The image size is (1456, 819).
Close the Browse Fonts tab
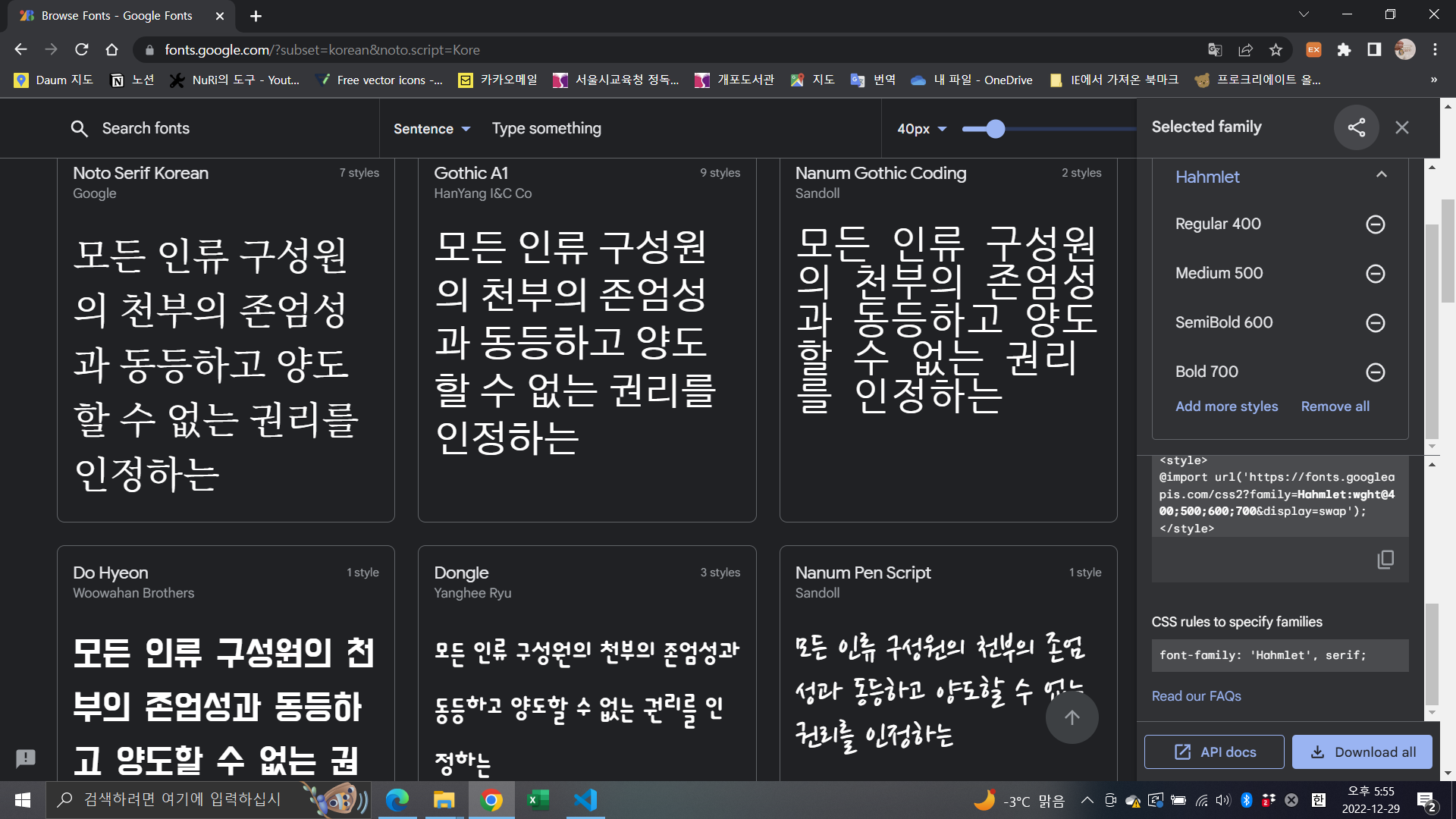tap(220, 16)
